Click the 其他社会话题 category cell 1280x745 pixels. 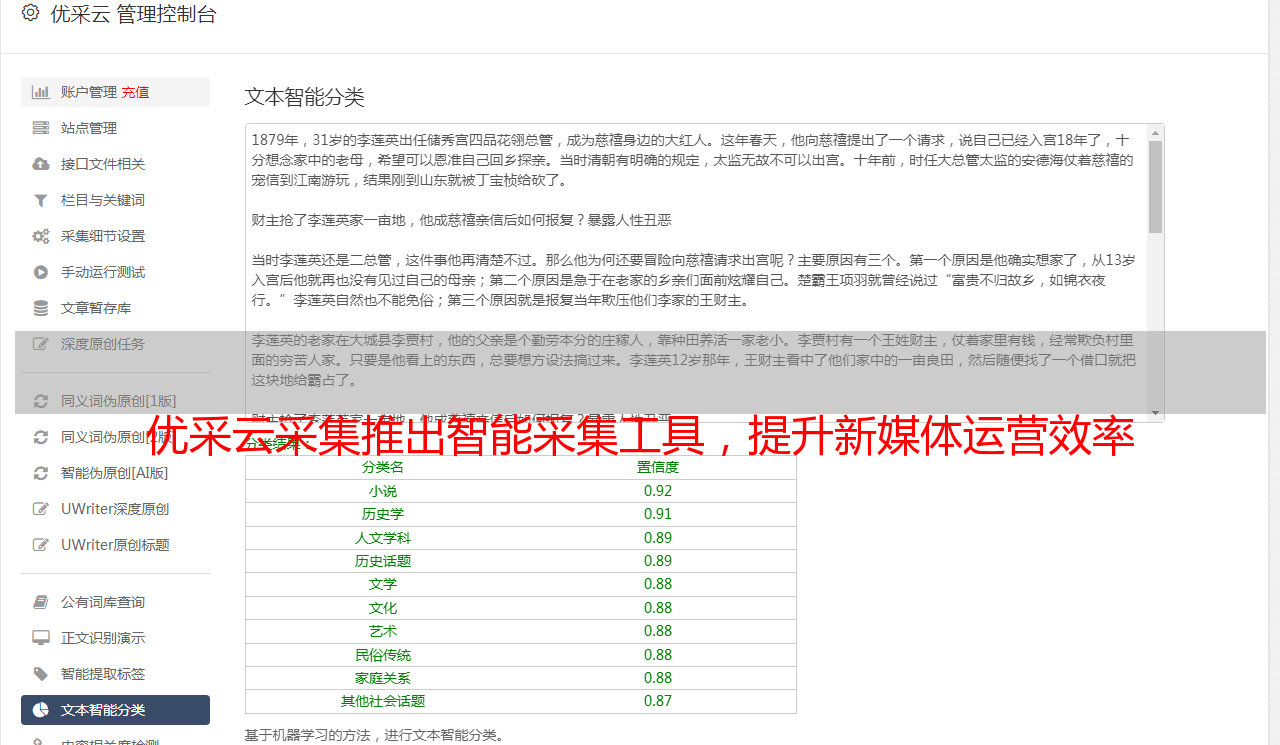pyautogui.click(x=383, y=701)
